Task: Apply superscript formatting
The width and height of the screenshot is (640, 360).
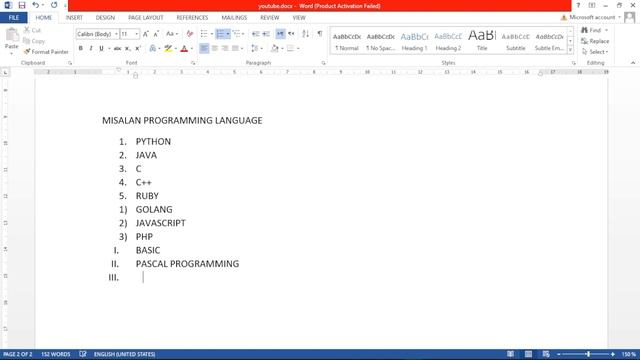Action: pos(138,49)
